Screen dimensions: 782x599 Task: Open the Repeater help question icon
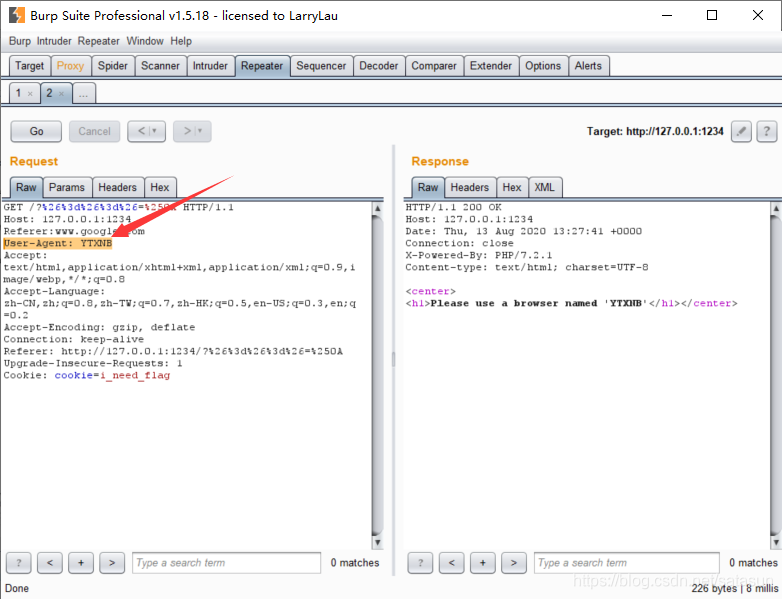[x=767, y=132]
